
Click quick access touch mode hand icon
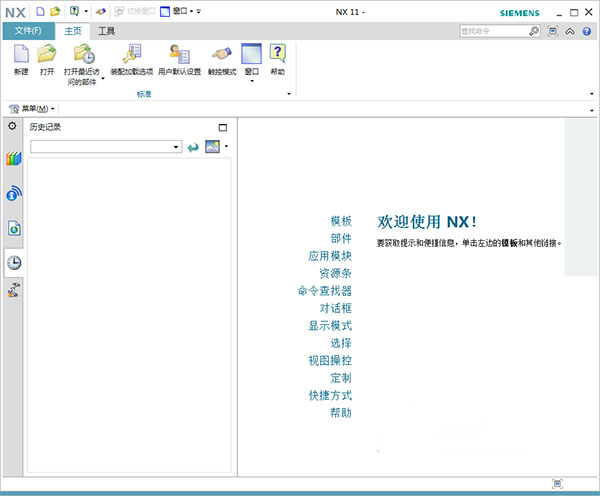point(101,11)
